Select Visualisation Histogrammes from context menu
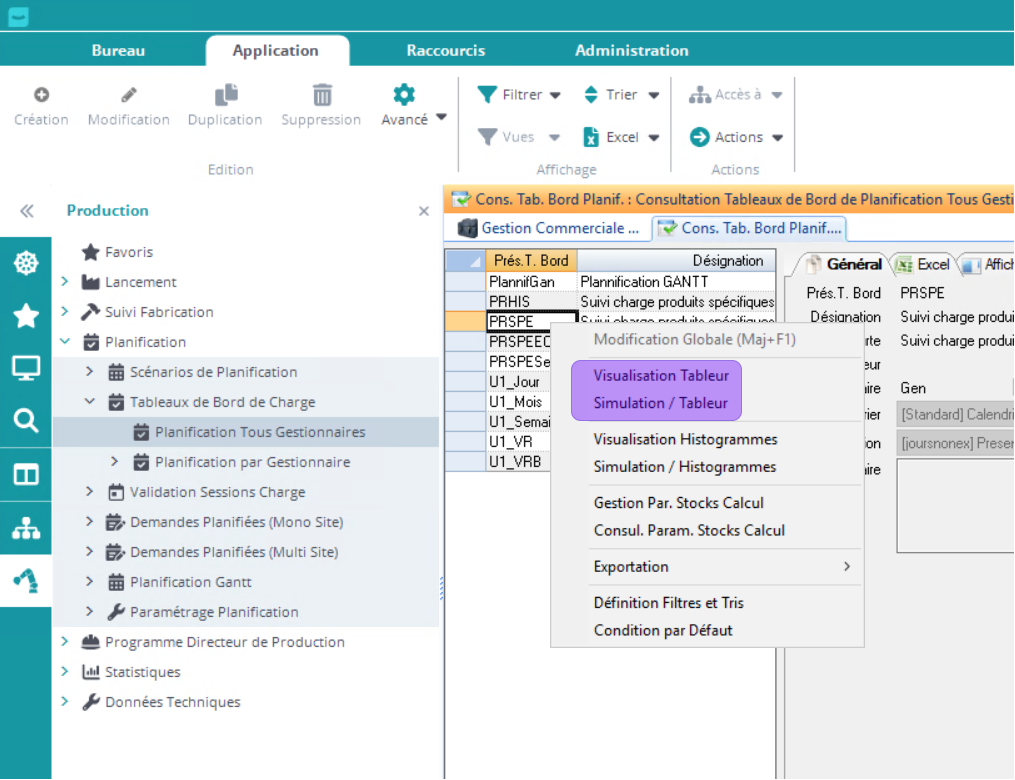This screenshot has height=780, width=1015. coord(685,439)
